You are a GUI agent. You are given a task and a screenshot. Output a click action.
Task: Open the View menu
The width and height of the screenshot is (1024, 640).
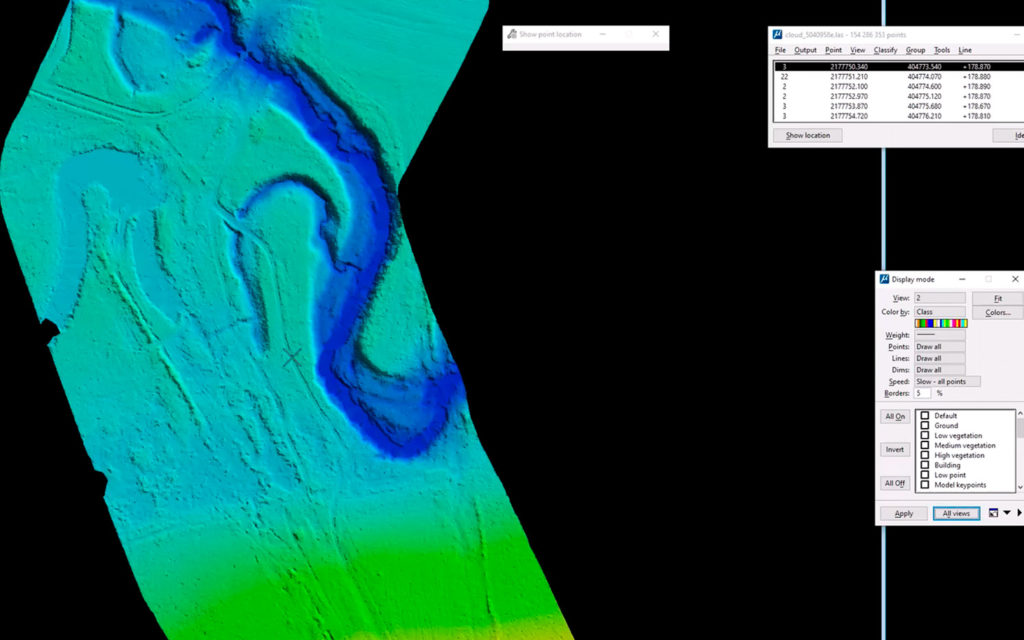pyautogui.click(x=857, y=50)
